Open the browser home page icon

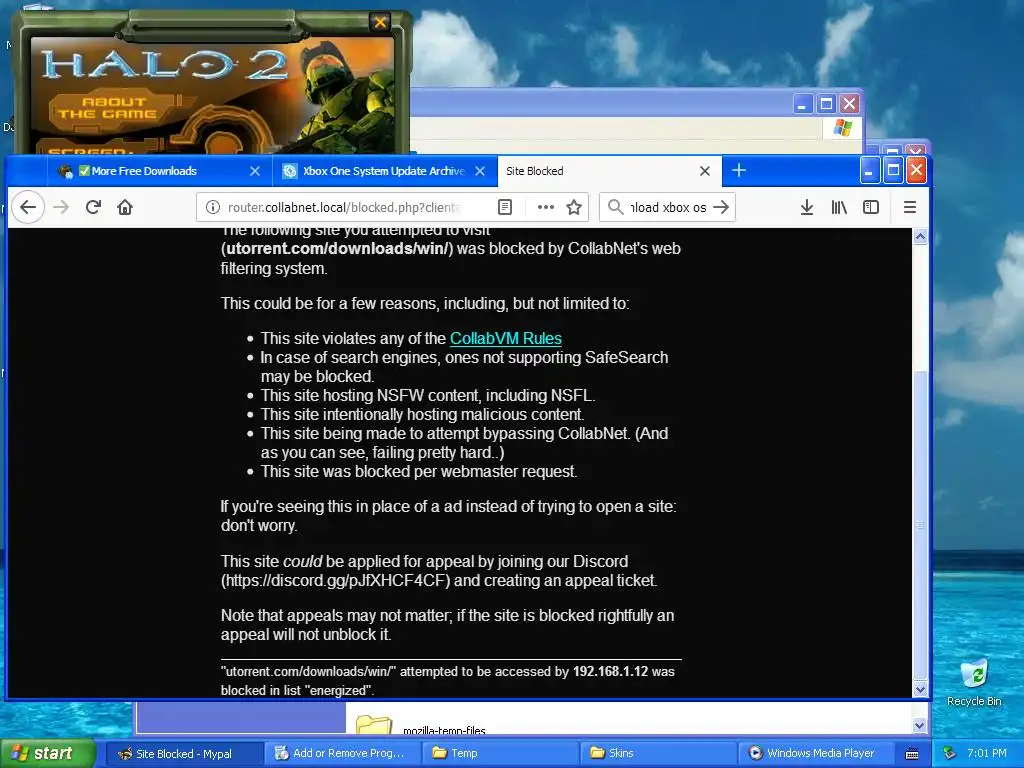point(125,208)
